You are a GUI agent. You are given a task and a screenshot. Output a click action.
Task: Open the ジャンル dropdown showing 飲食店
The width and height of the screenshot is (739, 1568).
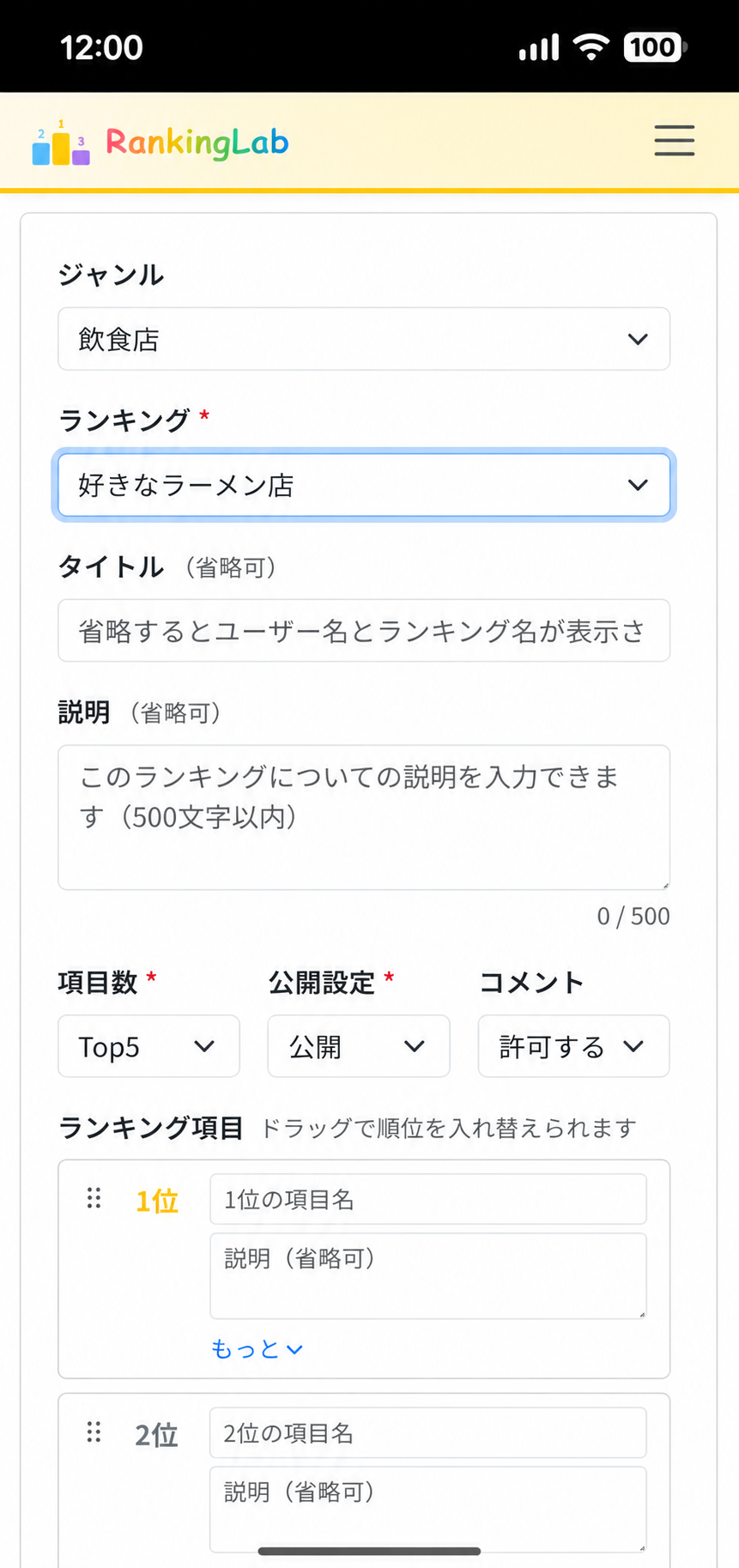click(x=364, y=339)
